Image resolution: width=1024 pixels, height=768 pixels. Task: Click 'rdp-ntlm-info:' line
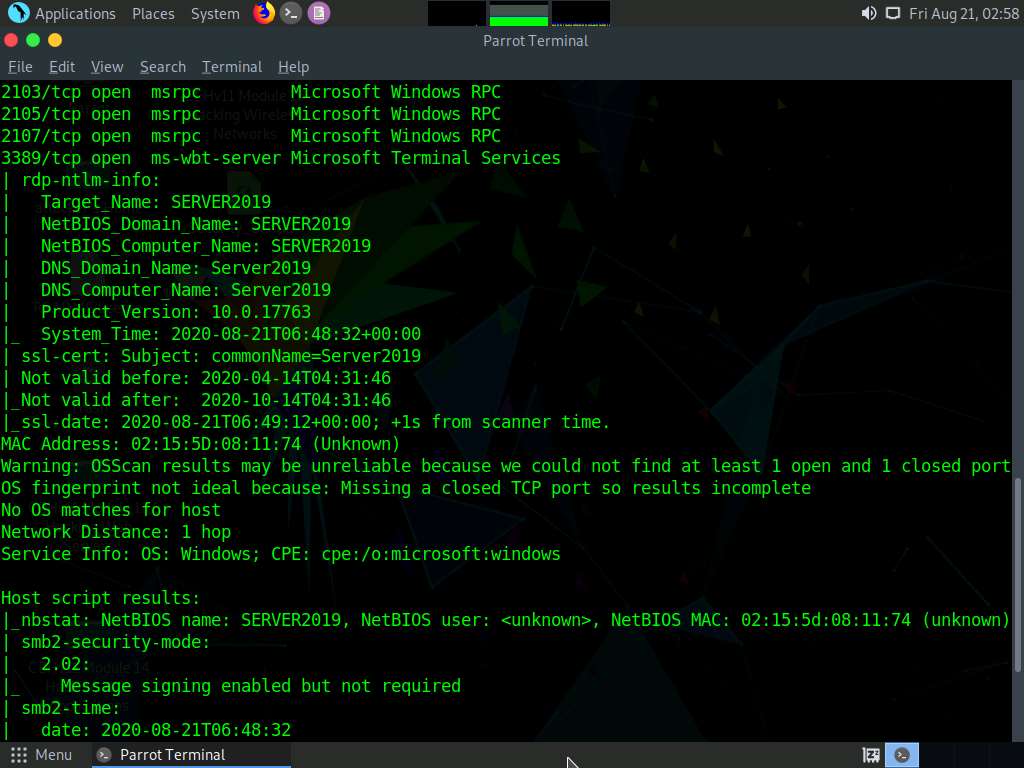pos(90,180)
